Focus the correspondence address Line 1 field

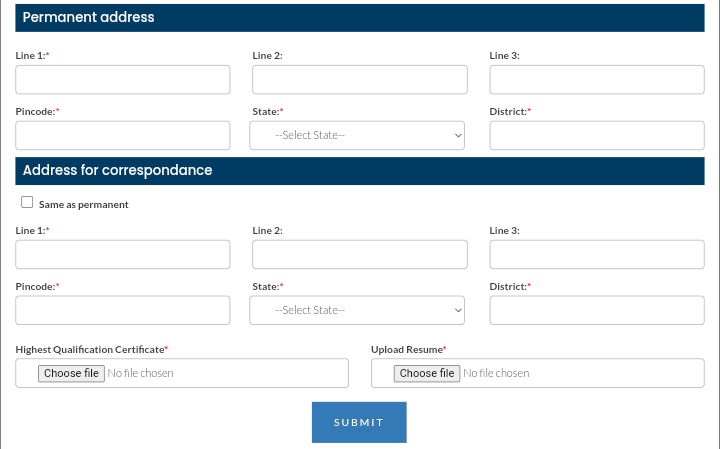[123, 254]
